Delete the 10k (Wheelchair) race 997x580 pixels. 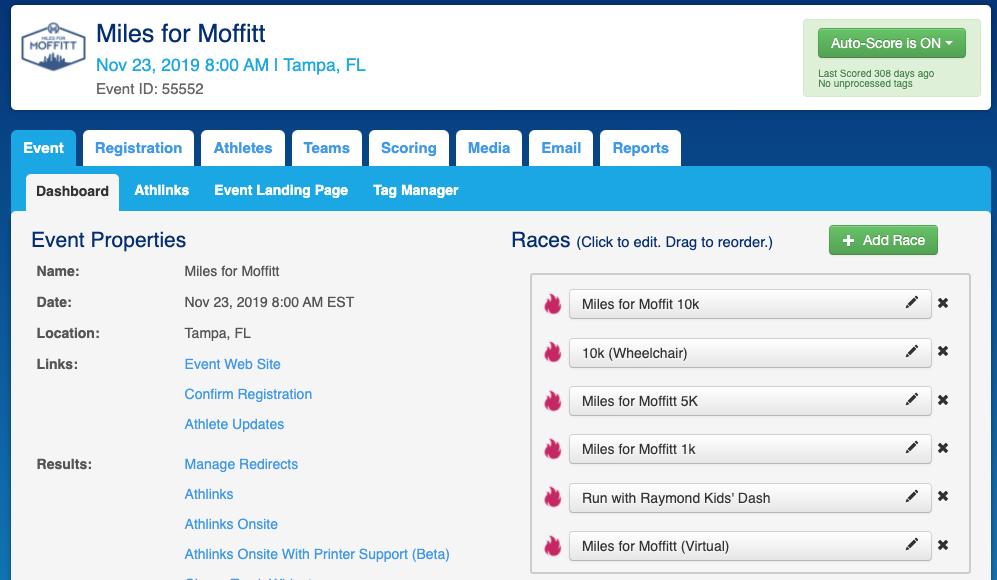point(943,351)
